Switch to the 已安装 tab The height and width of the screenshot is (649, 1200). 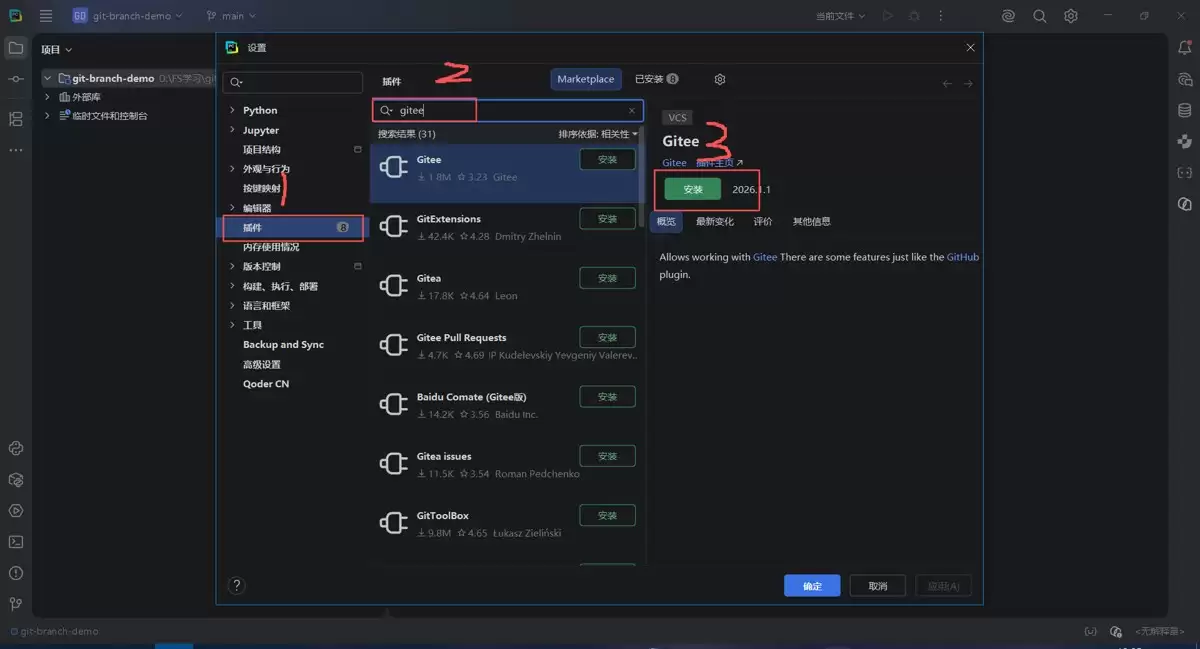click(x=657, y=79)
